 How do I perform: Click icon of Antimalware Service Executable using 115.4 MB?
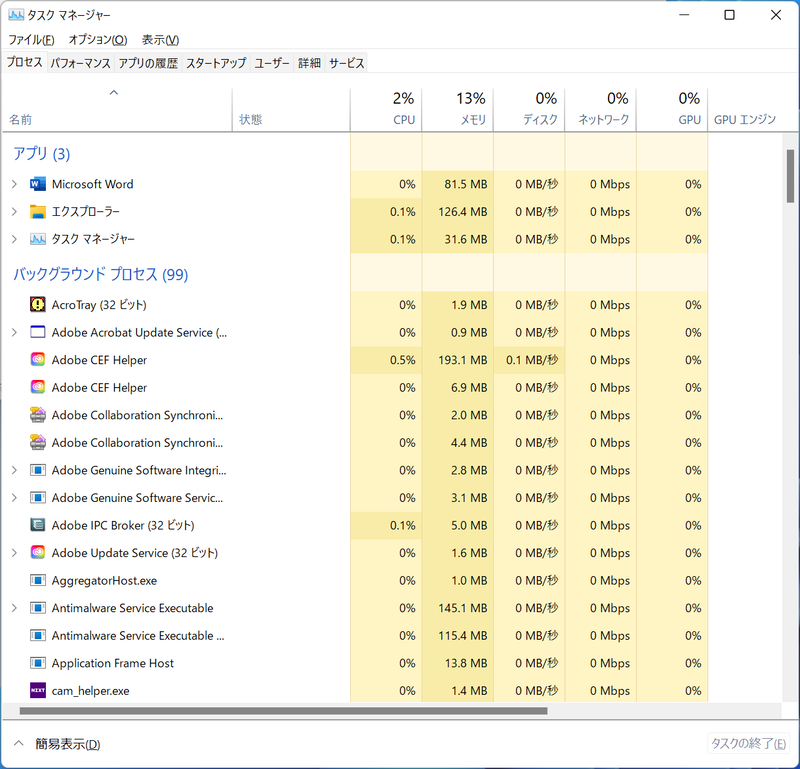pos(38,635)
